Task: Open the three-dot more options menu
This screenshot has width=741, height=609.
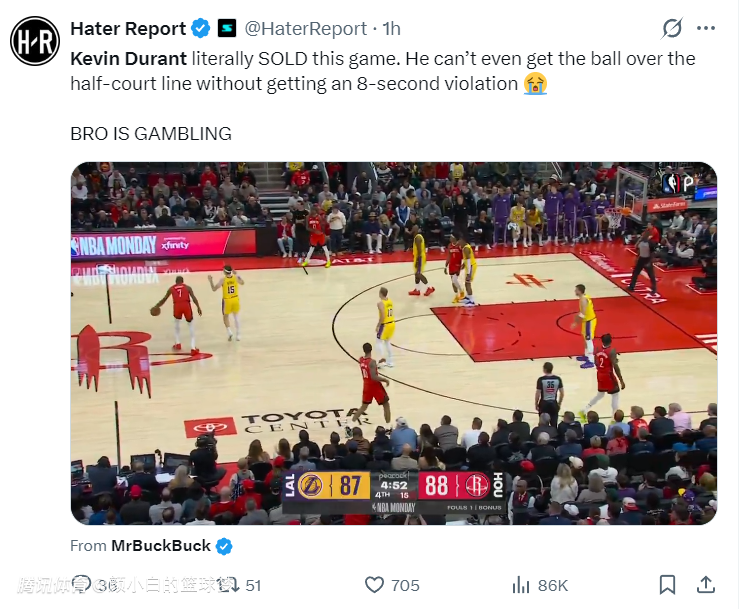Action: click(706, 28)
